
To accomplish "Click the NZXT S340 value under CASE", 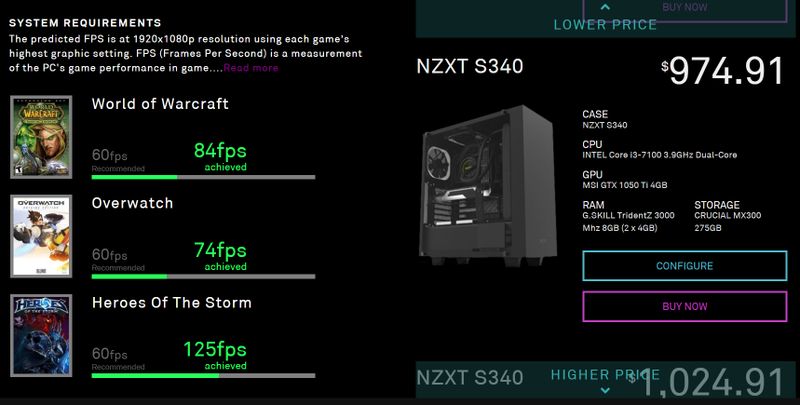I will click(x=605, y=125).
